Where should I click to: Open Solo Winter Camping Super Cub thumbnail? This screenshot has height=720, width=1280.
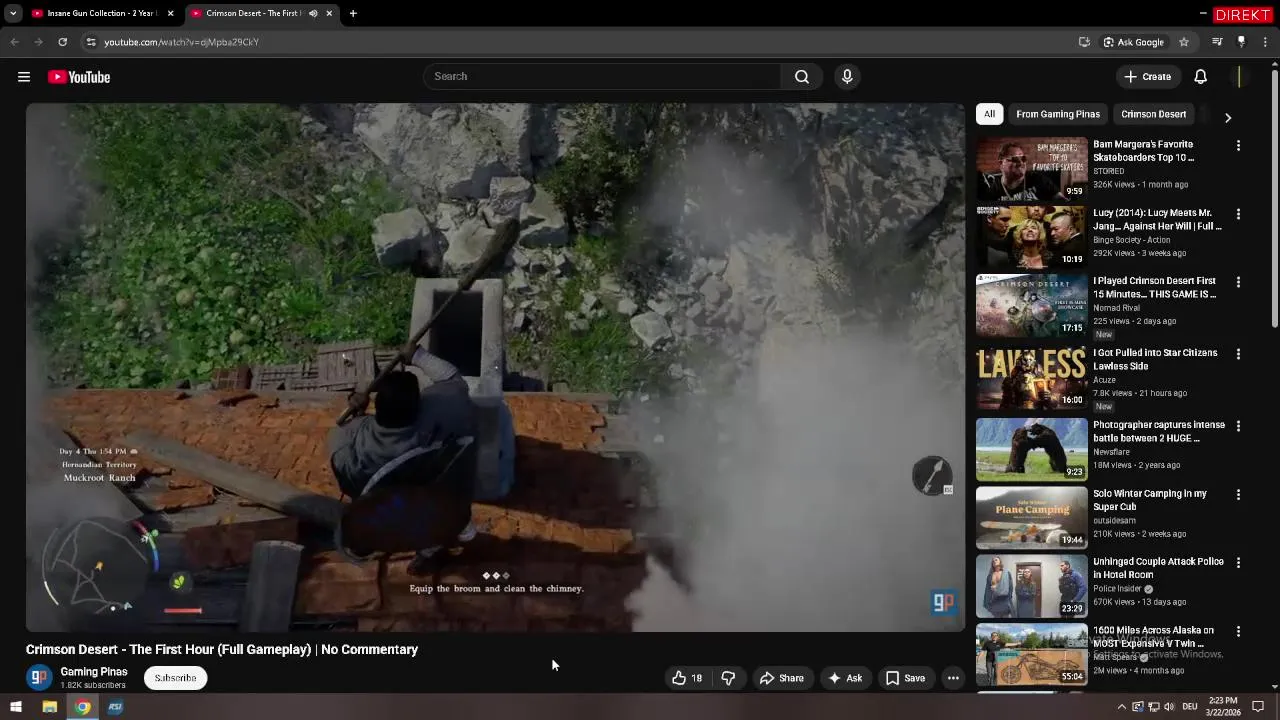tap(1031, 517)
